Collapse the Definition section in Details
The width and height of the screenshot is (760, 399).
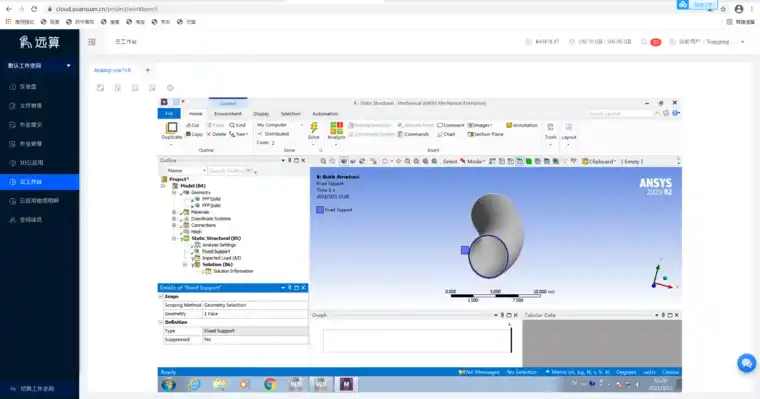point(161,322)
